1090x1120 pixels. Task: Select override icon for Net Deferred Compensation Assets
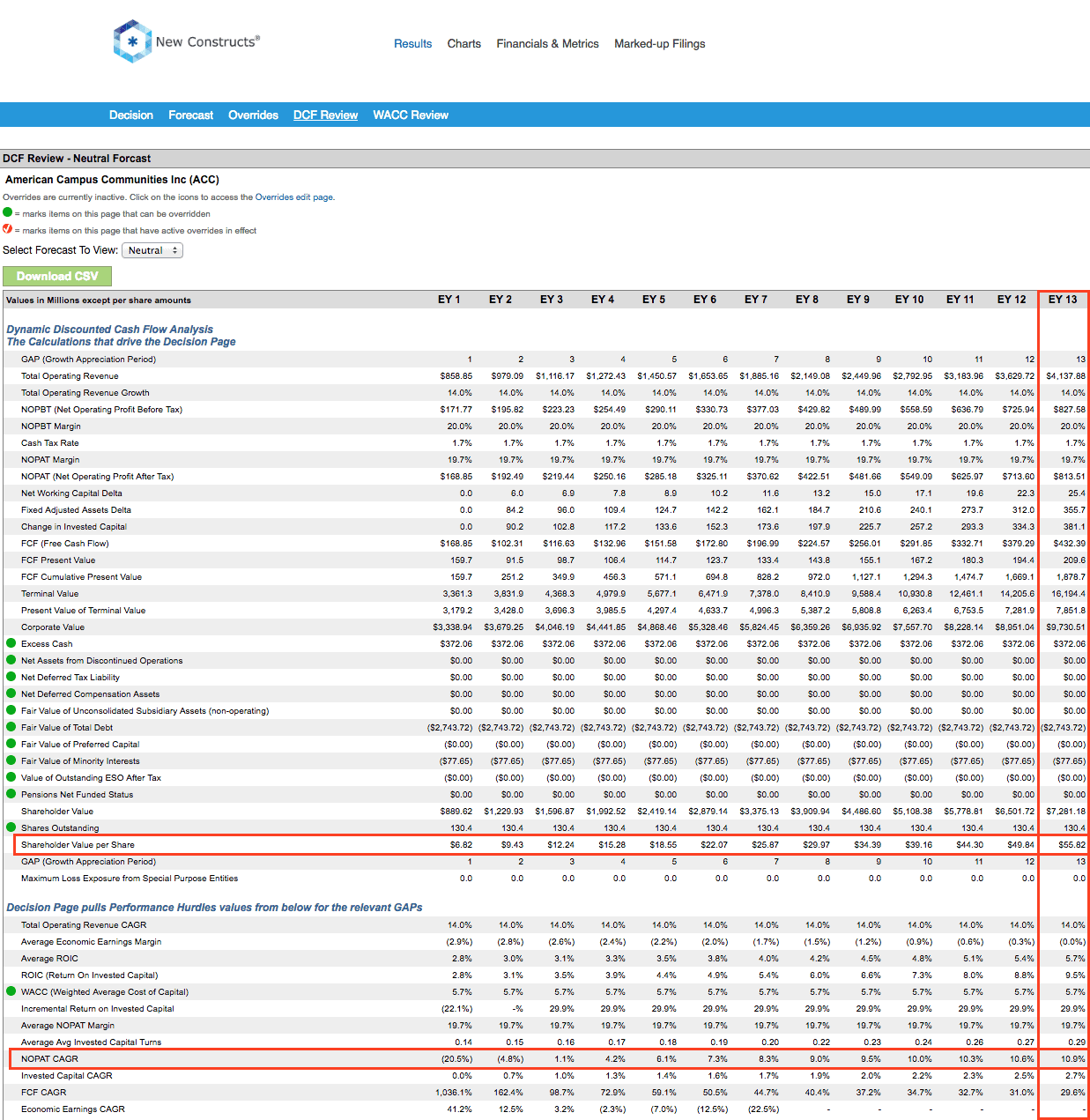tap(11, 694)
